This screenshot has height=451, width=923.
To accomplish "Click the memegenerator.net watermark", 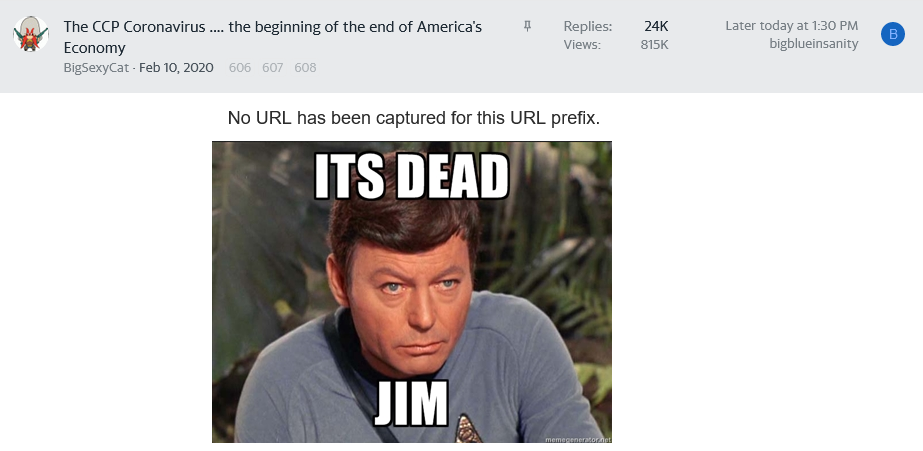I will [x=578, y=439].
